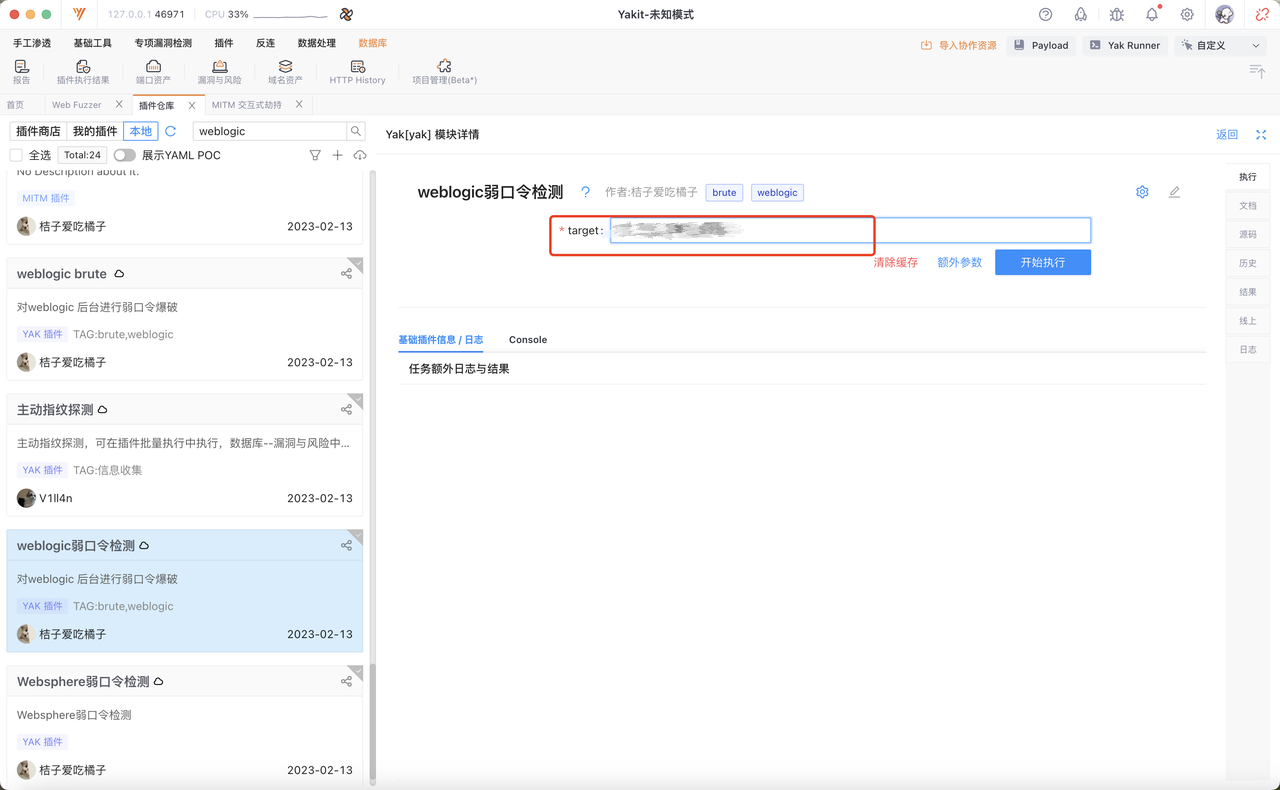The width and height of the screenshot is (1280, 790).
Task: Open 基础工具 menu
Action: coord(93,44)
